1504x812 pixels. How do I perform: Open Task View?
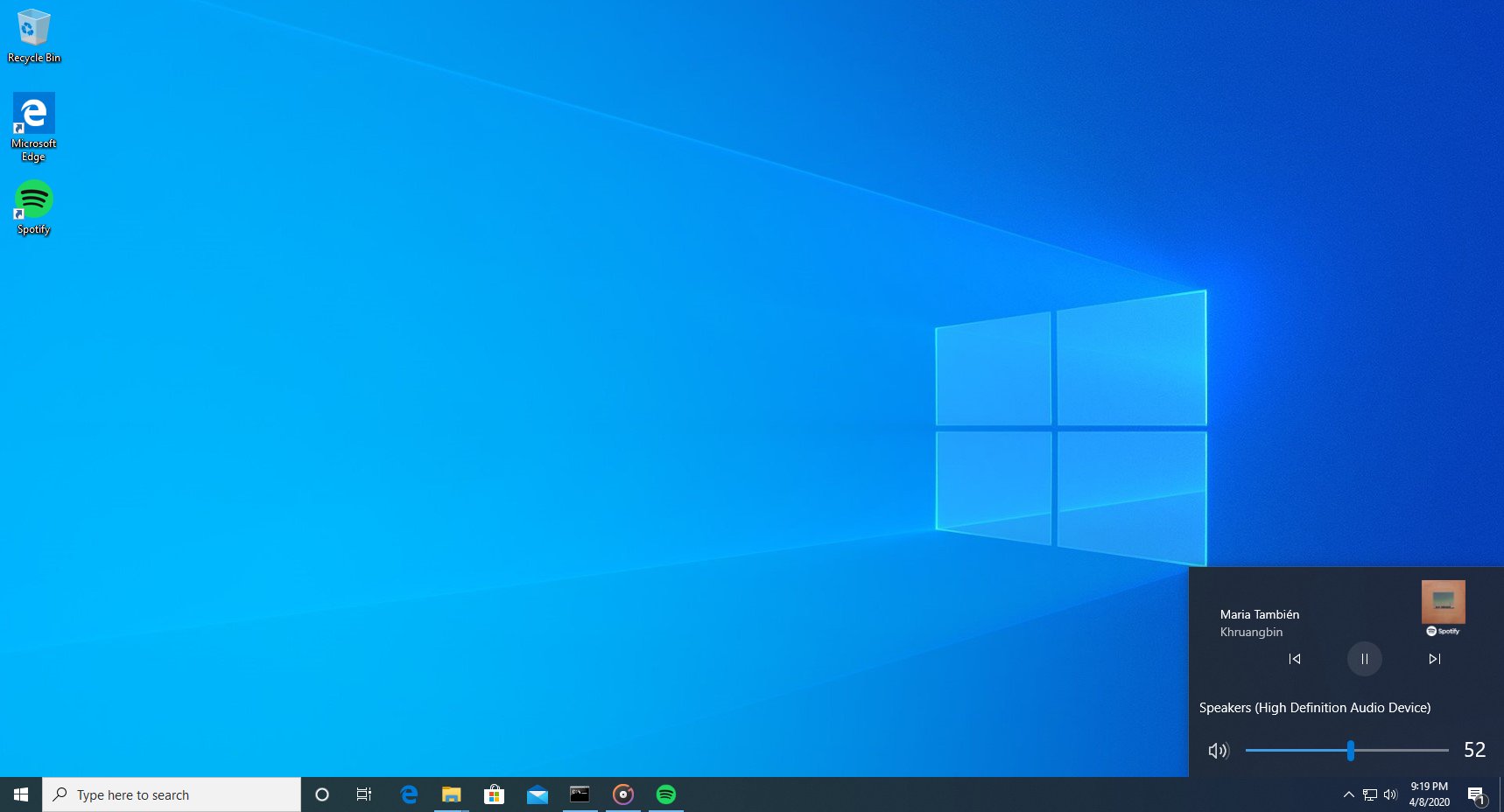(x=364, y=794)
